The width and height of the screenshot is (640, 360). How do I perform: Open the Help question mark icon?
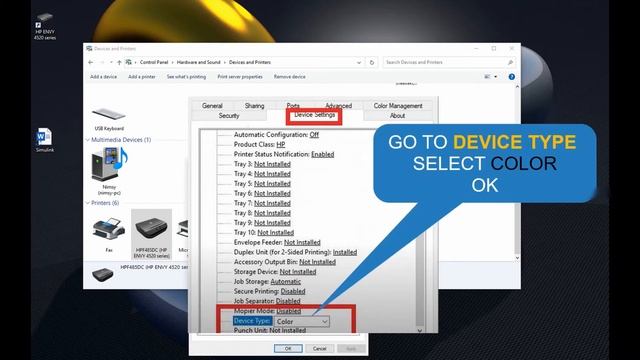coord(511,77)
